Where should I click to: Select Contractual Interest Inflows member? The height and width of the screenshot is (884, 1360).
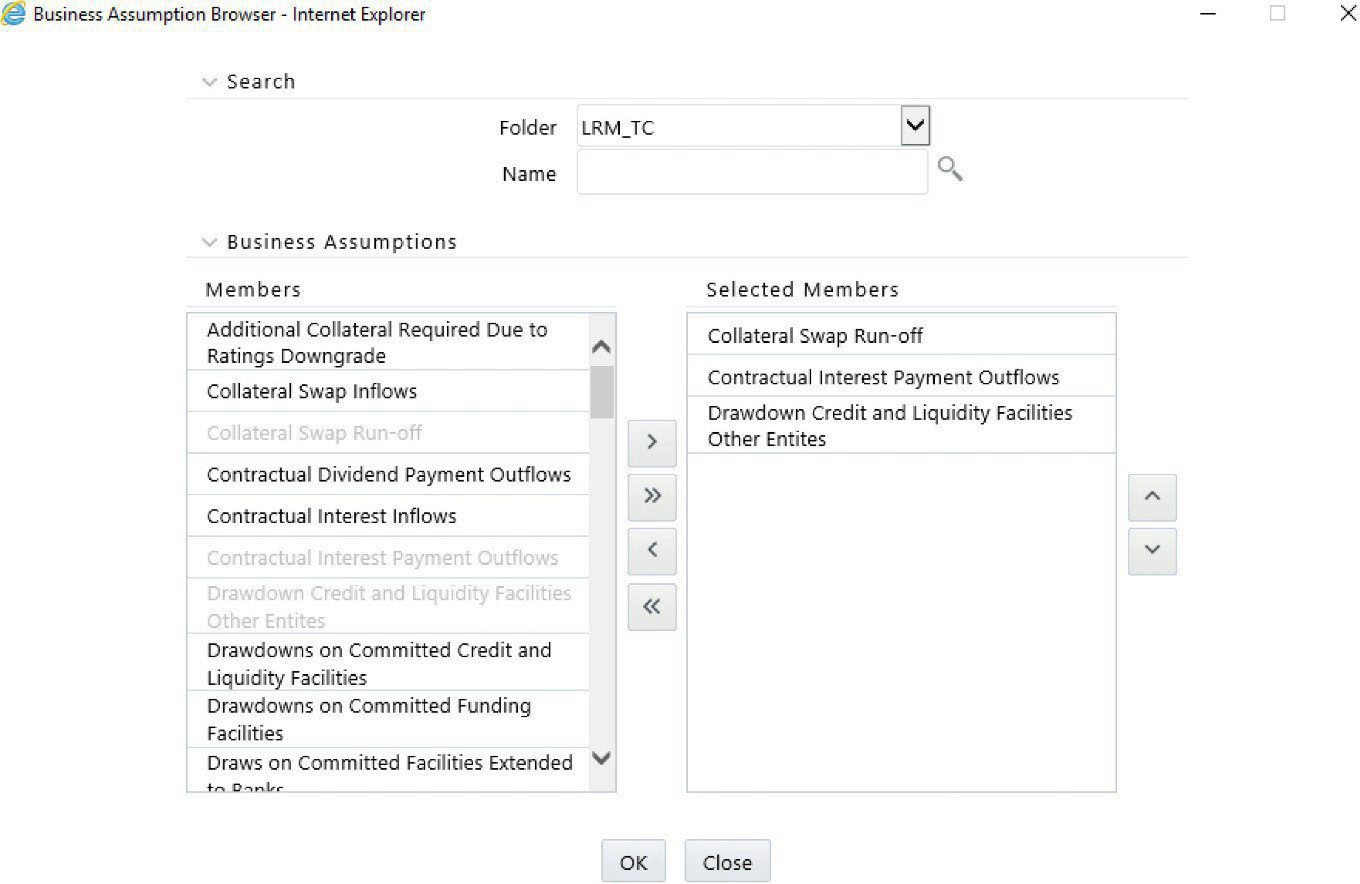point(388,516)
